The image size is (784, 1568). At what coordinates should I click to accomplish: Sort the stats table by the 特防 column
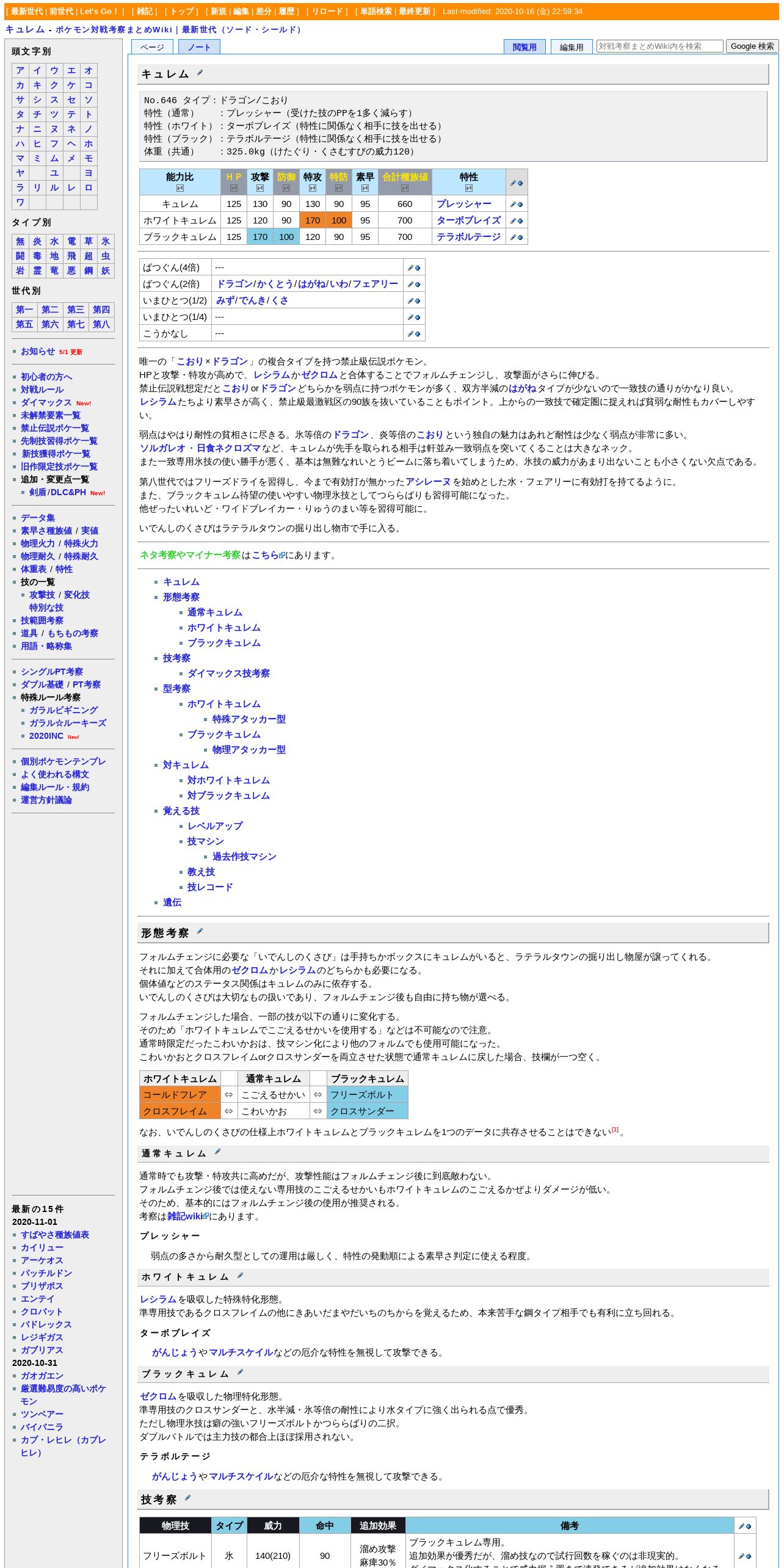[x=339, y=188]
